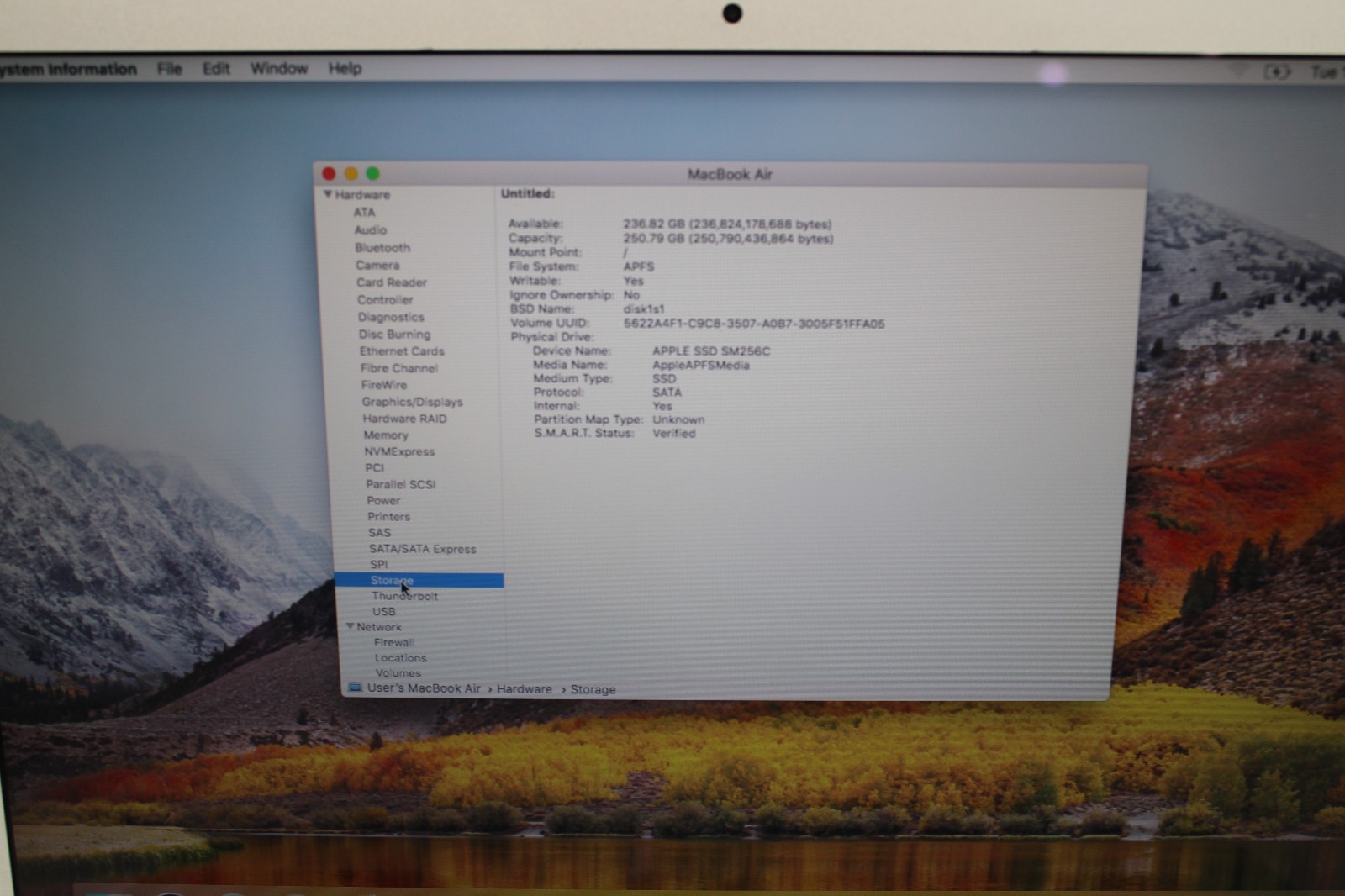Click device name APPLE SSD SM256C
This screenshot has width=1345, height=896.
[711, 351]
